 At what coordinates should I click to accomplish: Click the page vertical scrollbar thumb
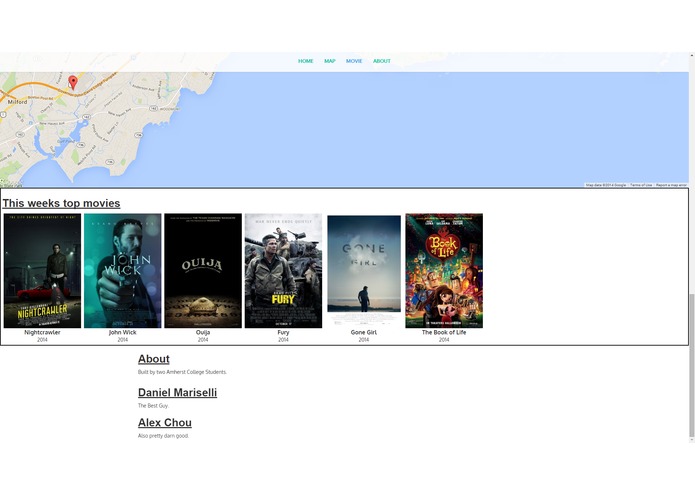point(692,365)
